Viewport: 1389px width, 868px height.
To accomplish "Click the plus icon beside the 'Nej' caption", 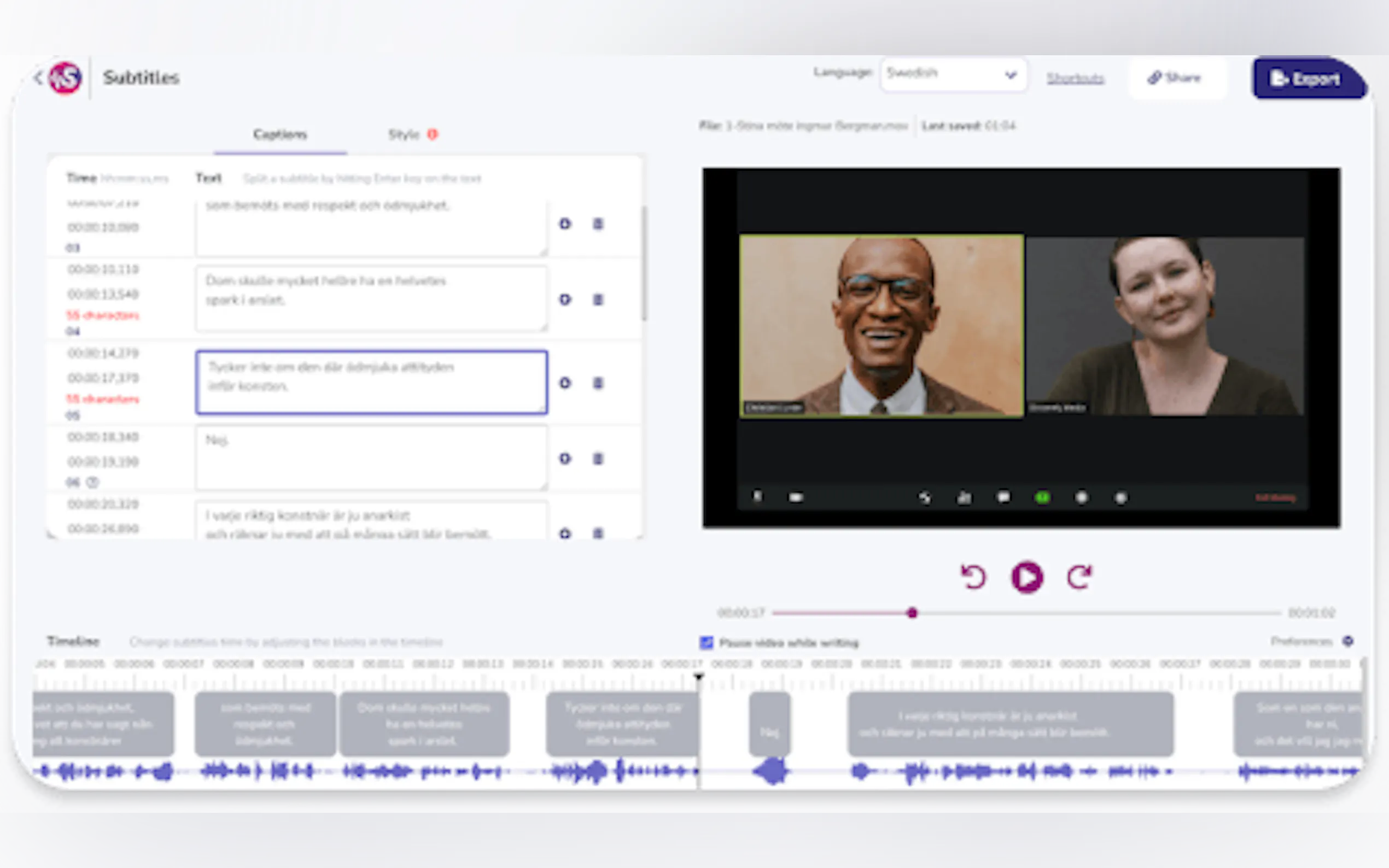I will pos(565,459).
